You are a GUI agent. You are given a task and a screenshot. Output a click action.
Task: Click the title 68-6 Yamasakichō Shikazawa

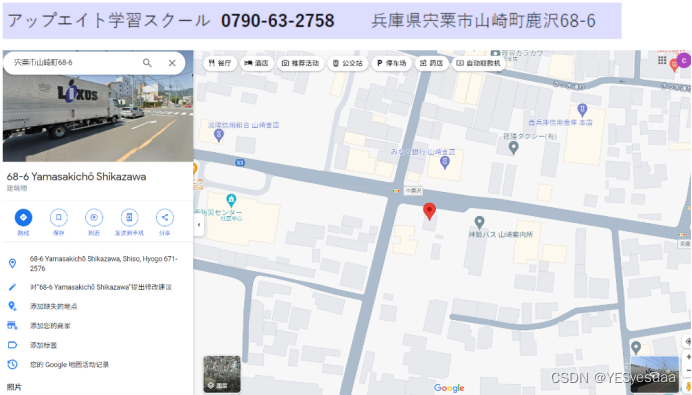coord(76,177)
